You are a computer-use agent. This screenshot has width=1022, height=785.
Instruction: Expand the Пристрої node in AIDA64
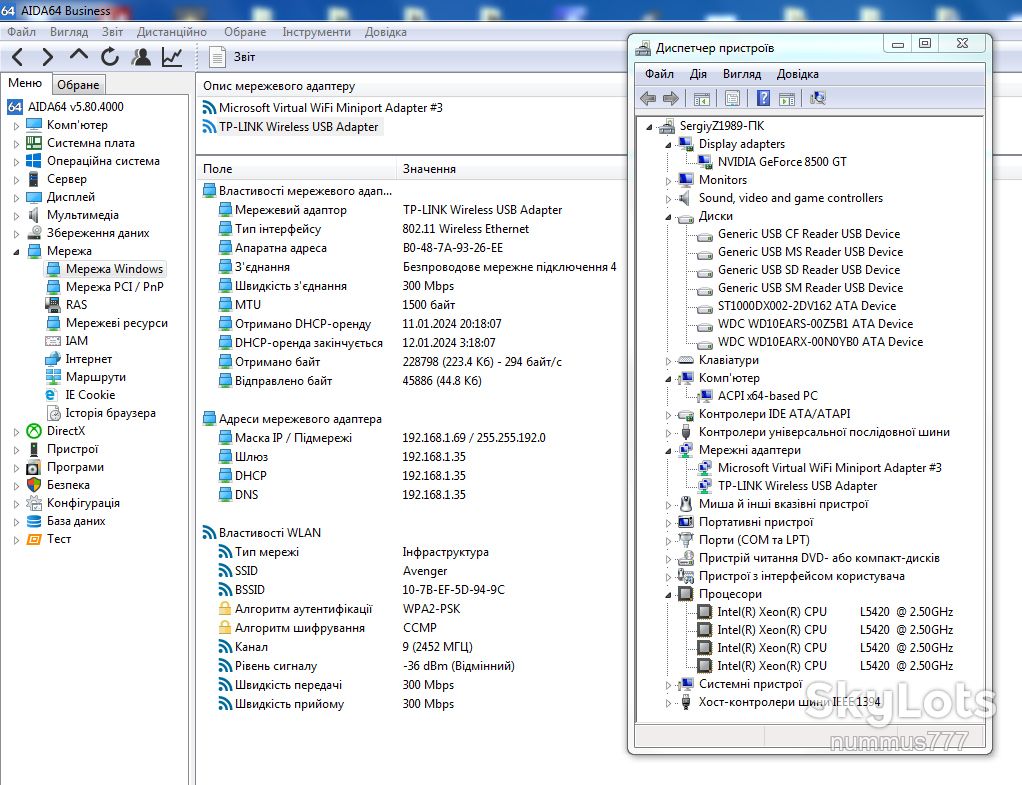16,450
